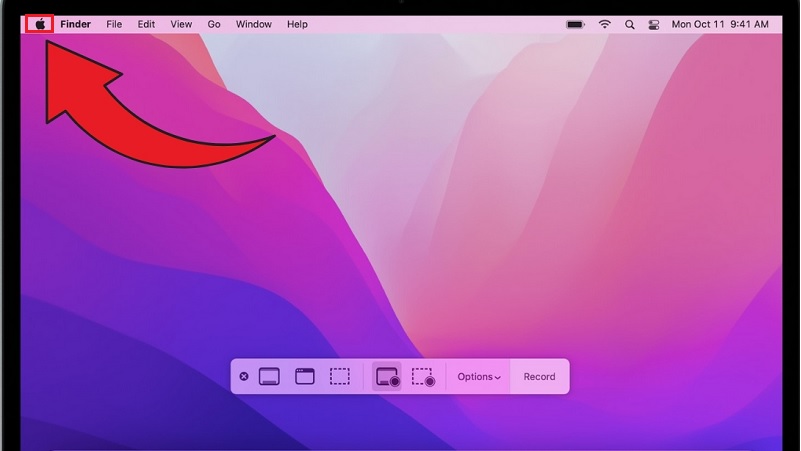Select Capture Selected Window
This screenshot has width=801, height=451.
pos(305,376)
